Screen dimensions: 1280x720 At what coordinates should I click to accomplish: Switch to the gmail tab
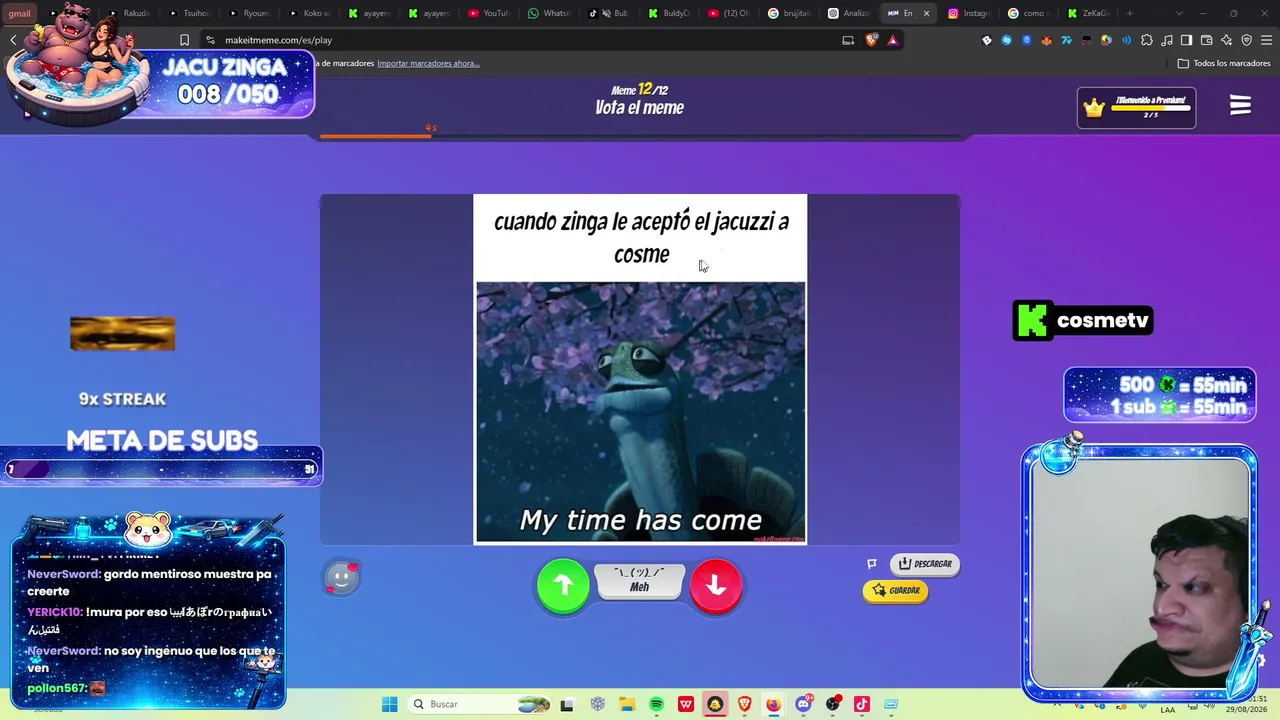click(x=20, y=13)
